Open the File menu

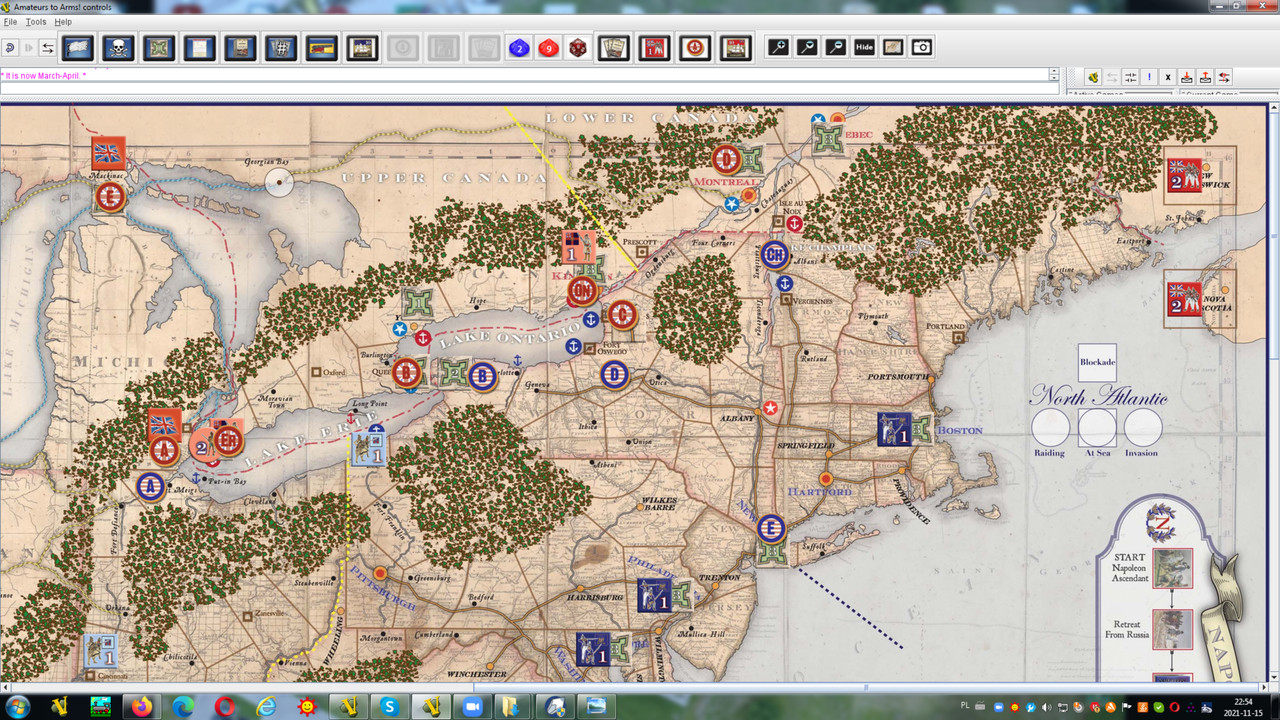[x=10, y=22]
